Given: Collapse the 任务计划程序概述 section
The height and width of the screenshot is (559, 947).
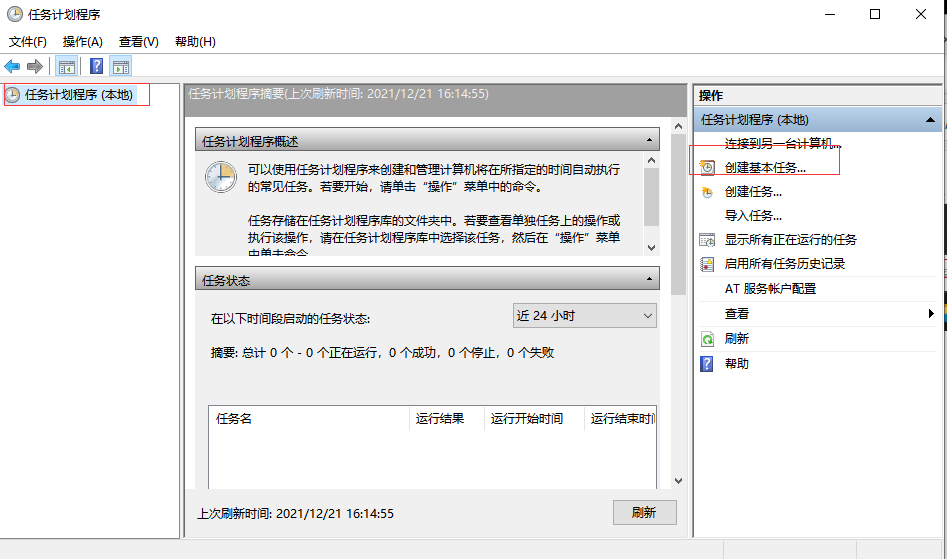Looking at the screenshot, I should 649,140.
